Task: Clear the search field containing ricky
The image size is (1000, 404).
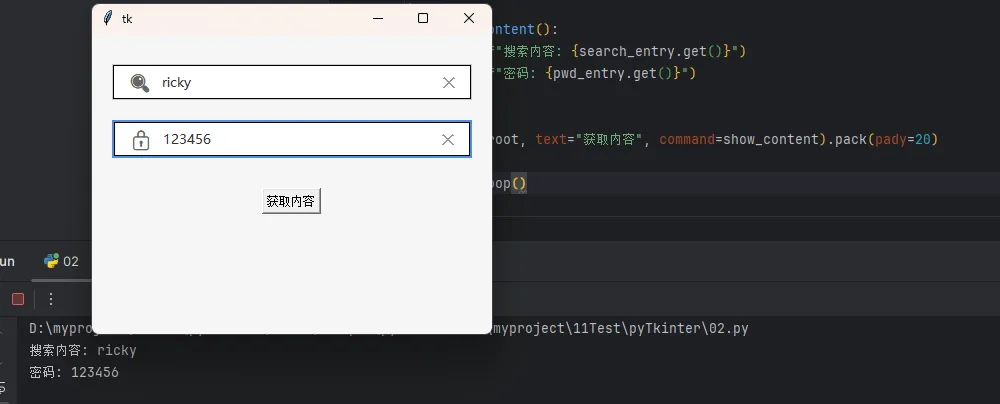Action: click(449, 83)
